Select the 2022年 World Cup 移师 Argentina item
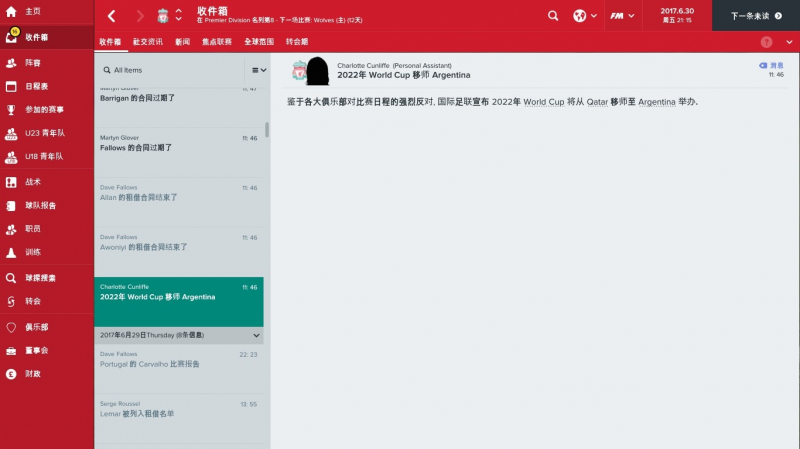This screenshot has width=800, height=449. pyautogui.click(x=179, y=302)
